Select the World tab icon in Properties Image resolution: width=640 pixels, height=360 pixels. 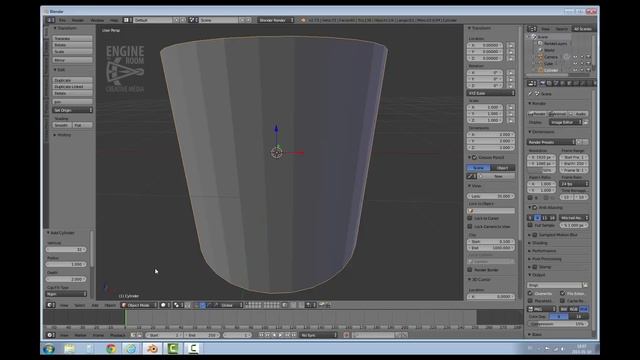(562, 83)
